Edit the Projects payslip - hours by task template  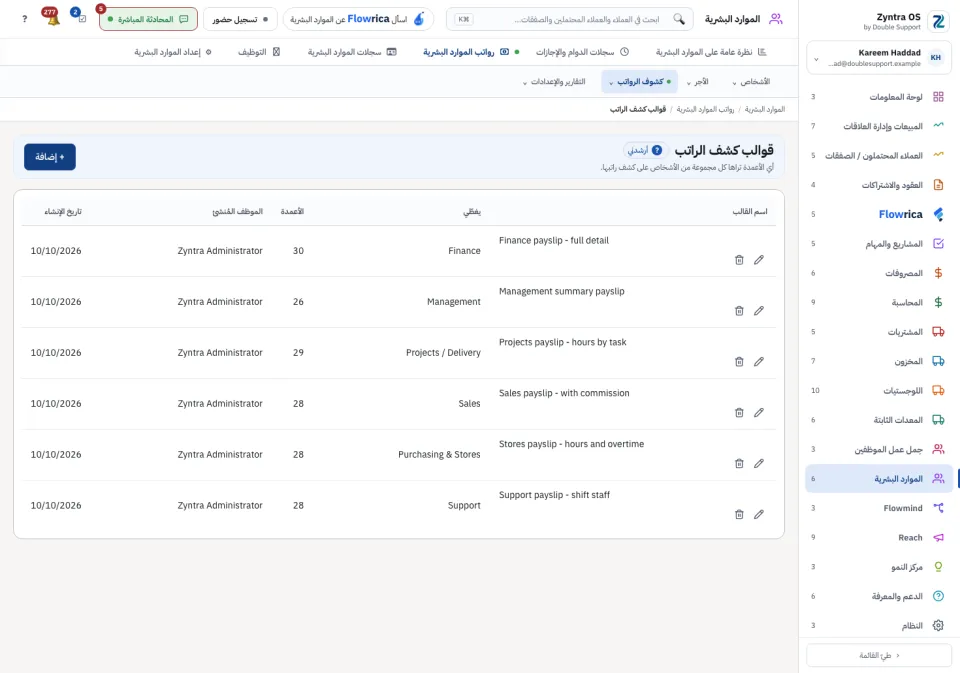tap(759, 361)
